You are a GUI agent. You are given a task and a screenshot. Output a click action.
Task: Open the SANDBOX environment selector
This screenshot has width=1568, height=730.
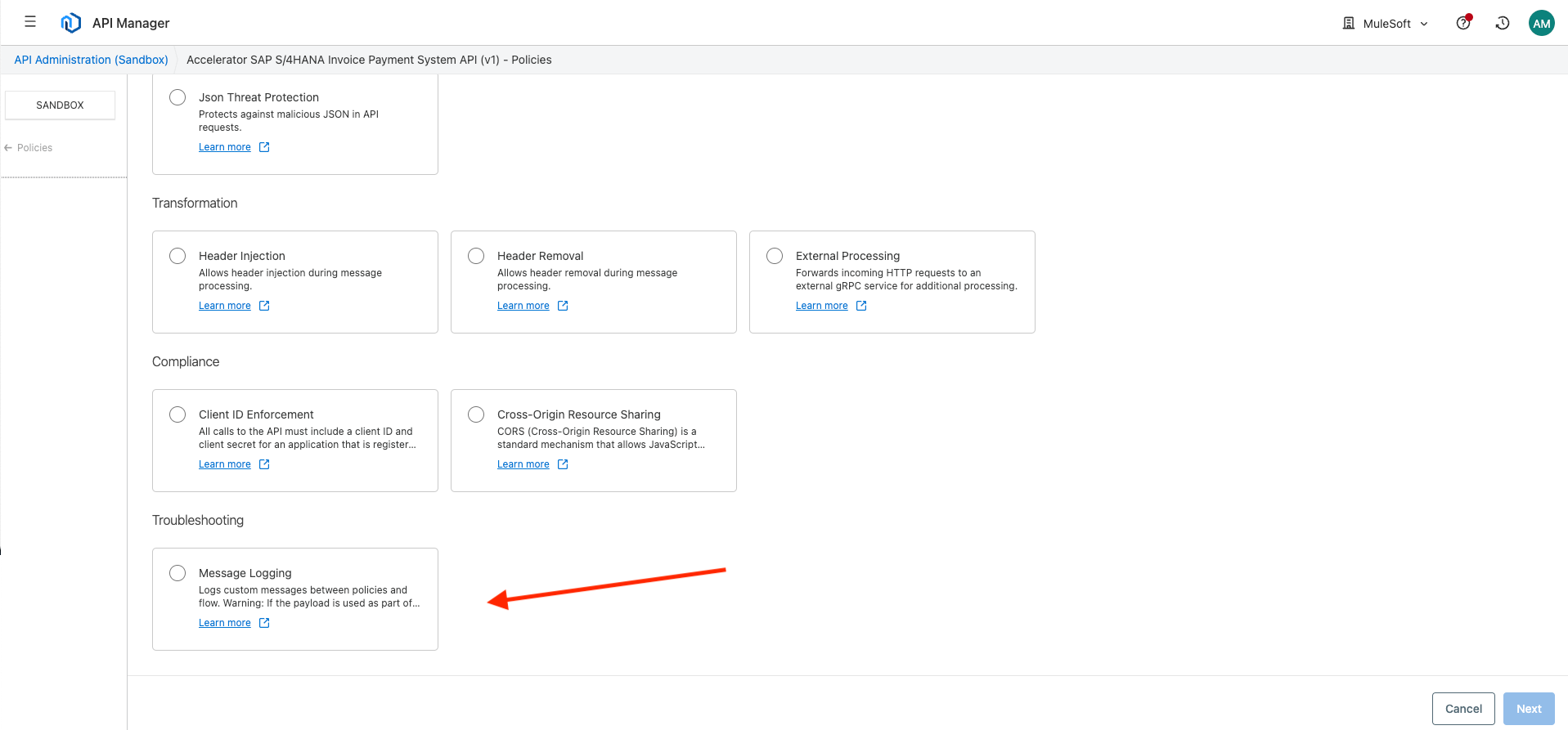click(60, 105)
